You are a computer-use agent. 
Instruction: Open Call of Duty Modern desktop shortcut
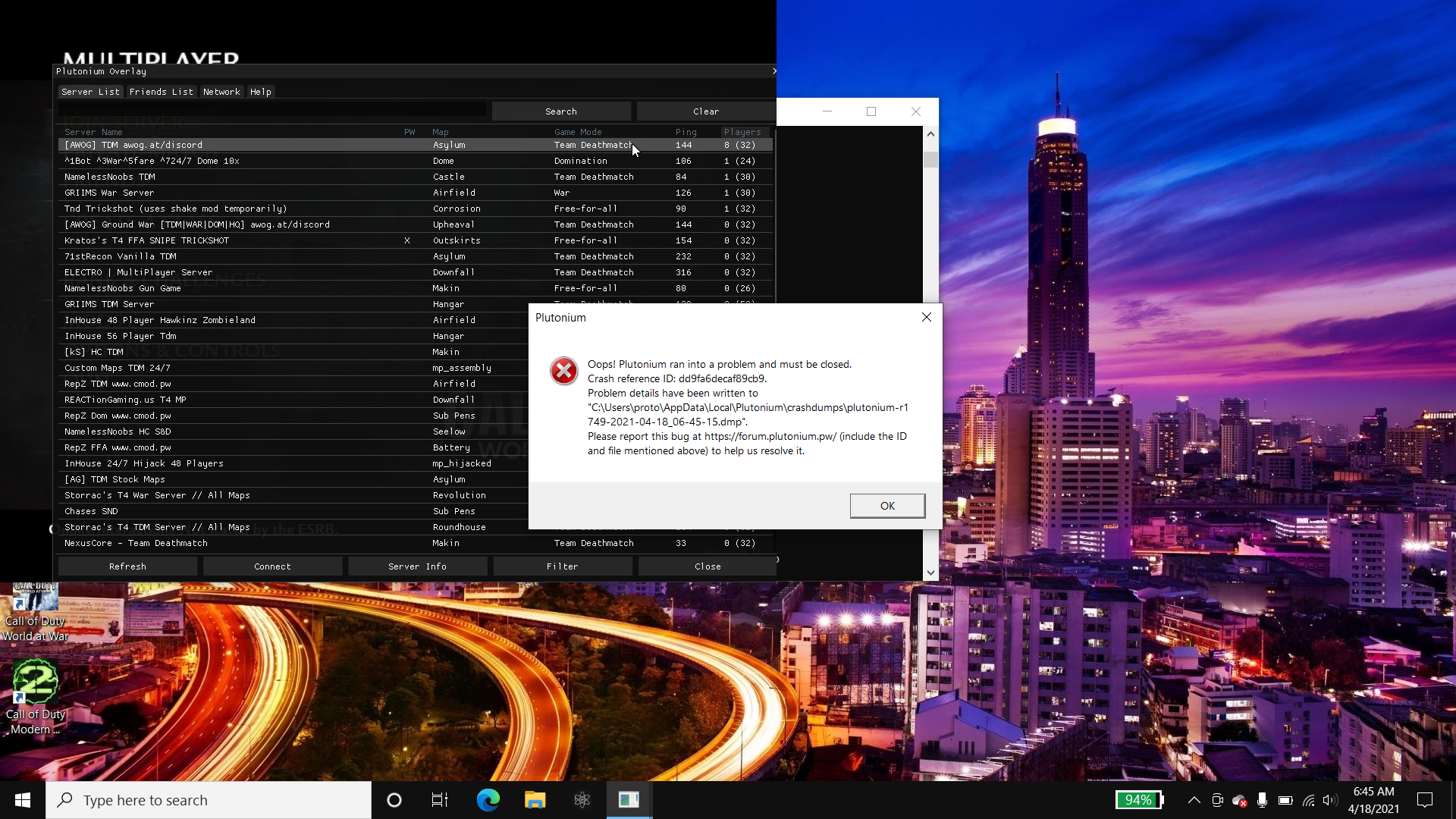coord(35,698)
